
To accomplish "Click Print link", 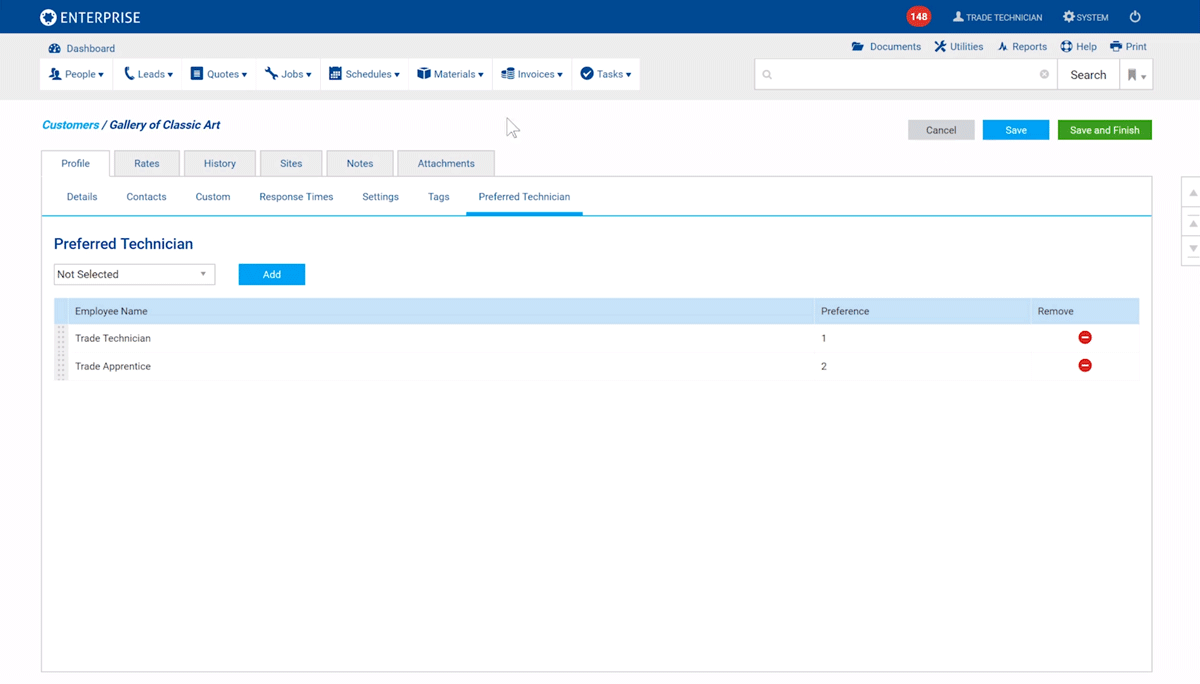I will coord(1129,47).
